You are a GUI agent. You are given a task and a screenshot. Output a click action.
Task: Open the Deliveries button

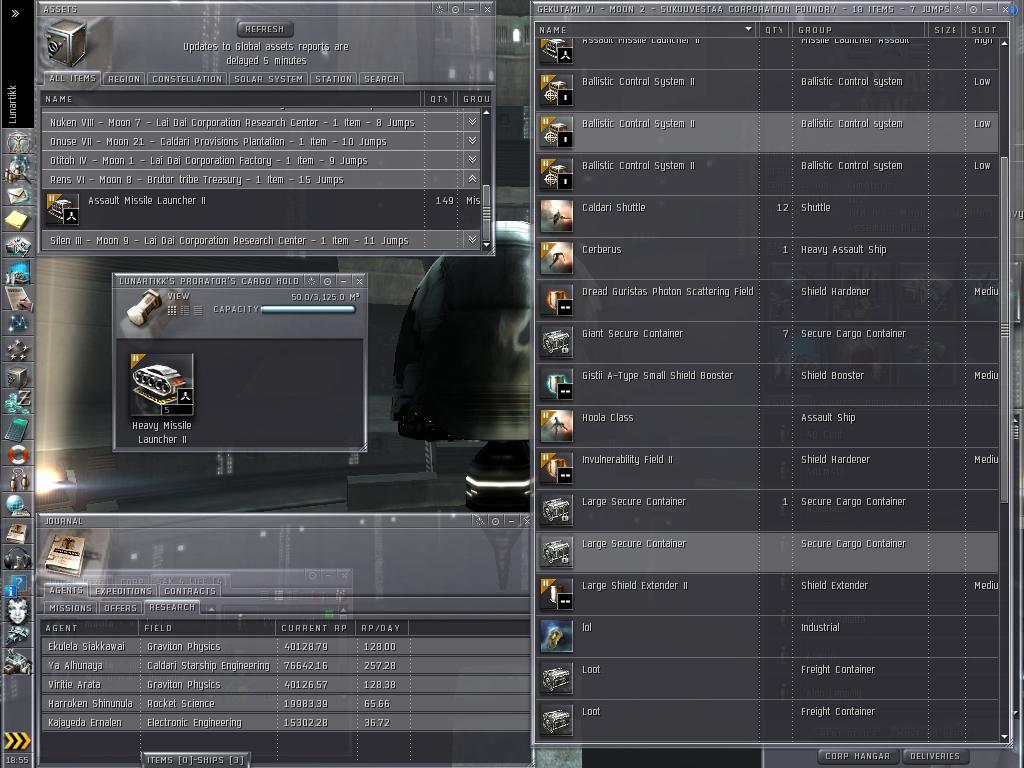[935, 756]
